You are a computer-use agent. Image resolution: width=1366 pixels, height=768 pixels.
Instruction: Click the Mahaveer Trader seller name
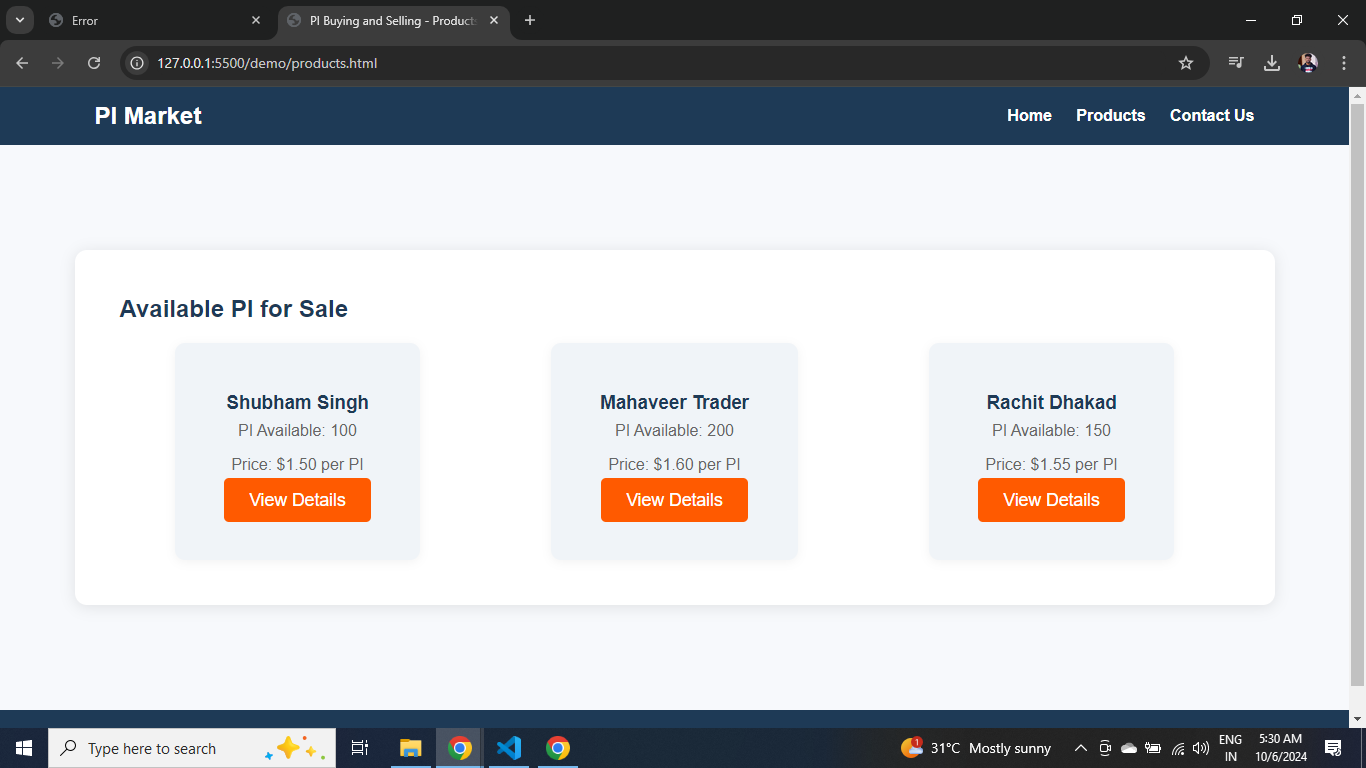674,402
